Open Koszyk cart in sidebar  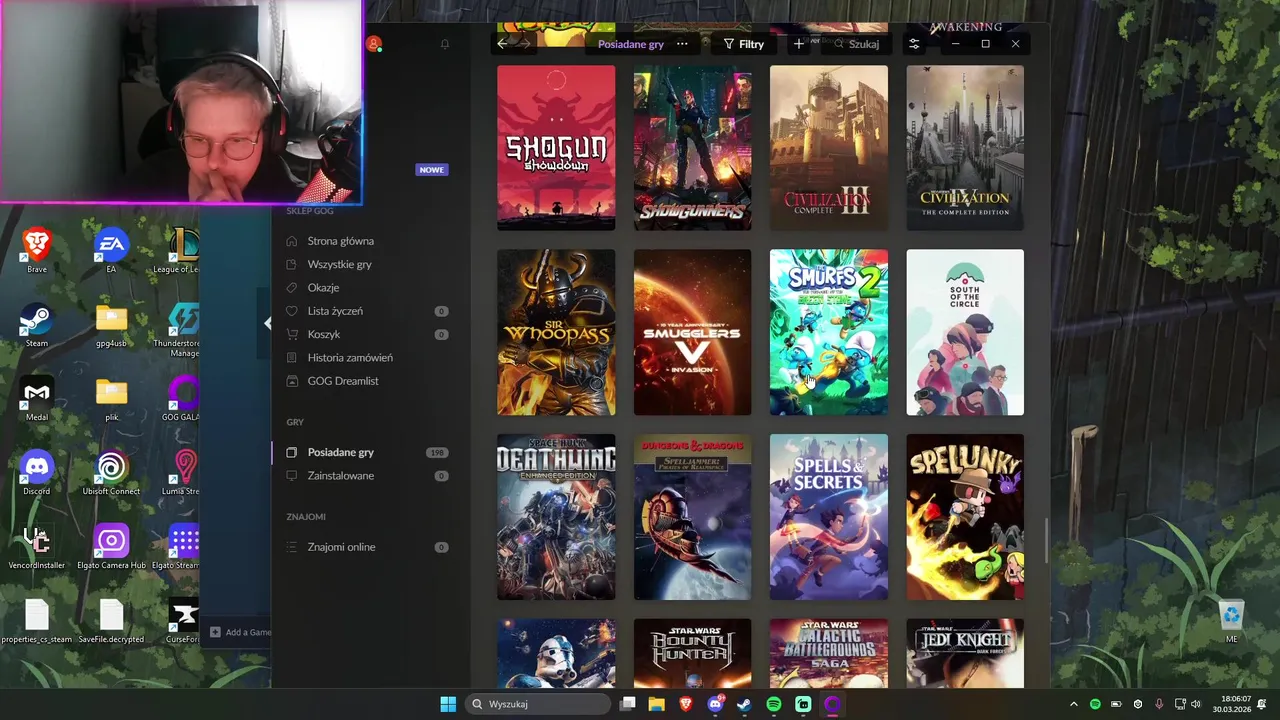(x=323, y=334)
